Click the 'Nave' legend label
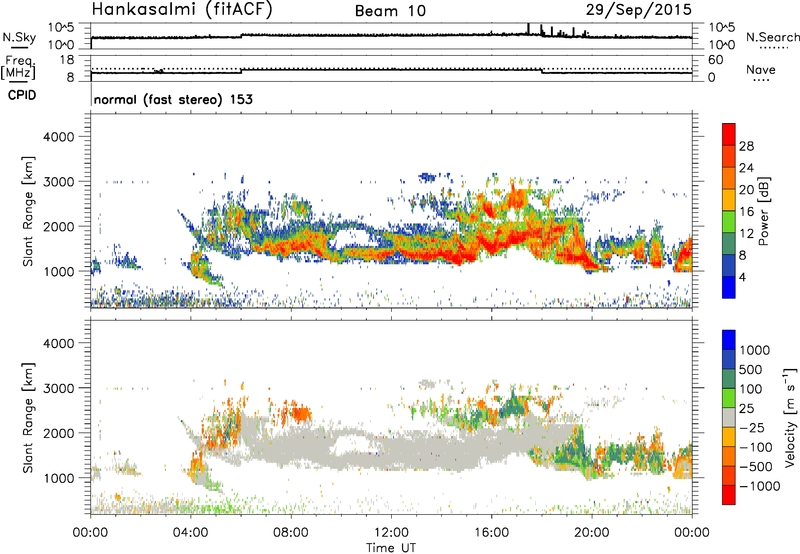Screen dimensions: 800x554 pos(761,70)
